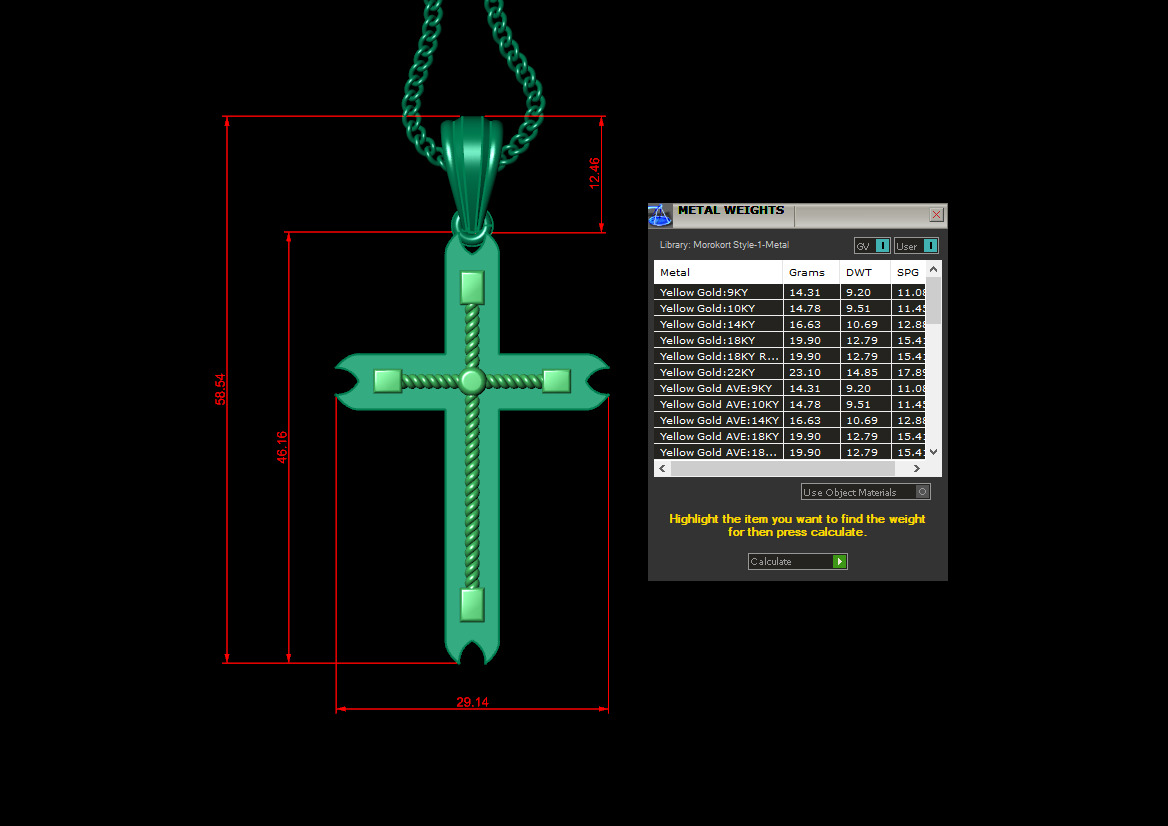This screenshot has width=1168, height=826.
Task: Select the pendant bail
Action: pyautogui.click(x=472, y=175)
